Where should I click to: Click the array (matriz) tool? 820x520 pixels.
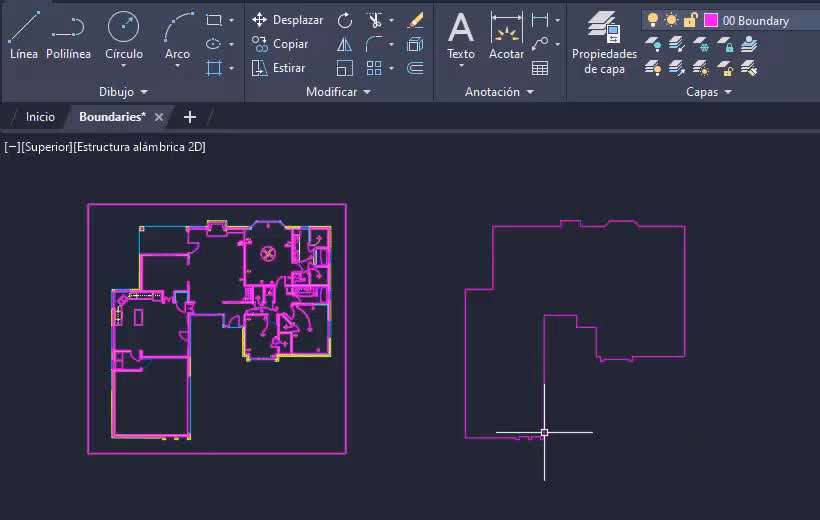tap(374, 68)
